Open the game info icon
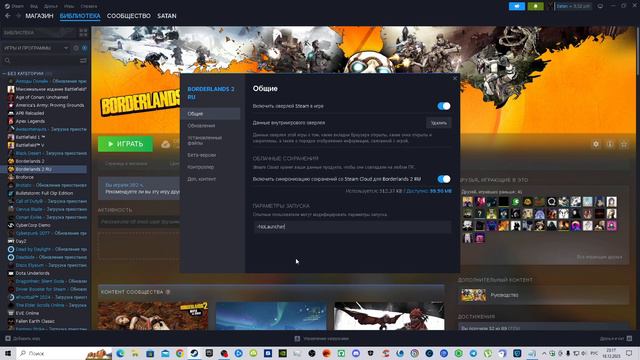This screenshot has height=360, width=640. click(x=610, y=144)
